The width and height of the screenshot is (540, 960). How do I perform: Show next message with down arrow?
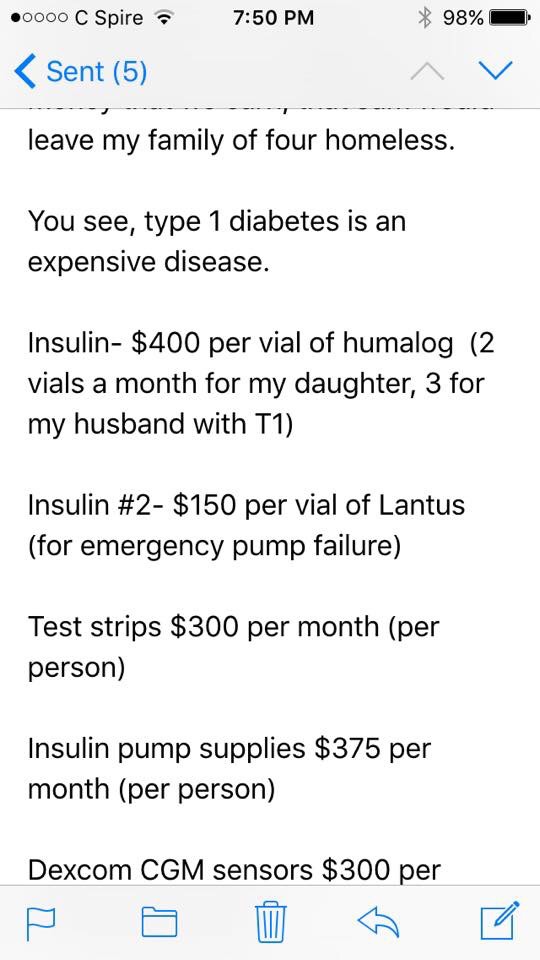pyautogui.click(x=494, y=71)
